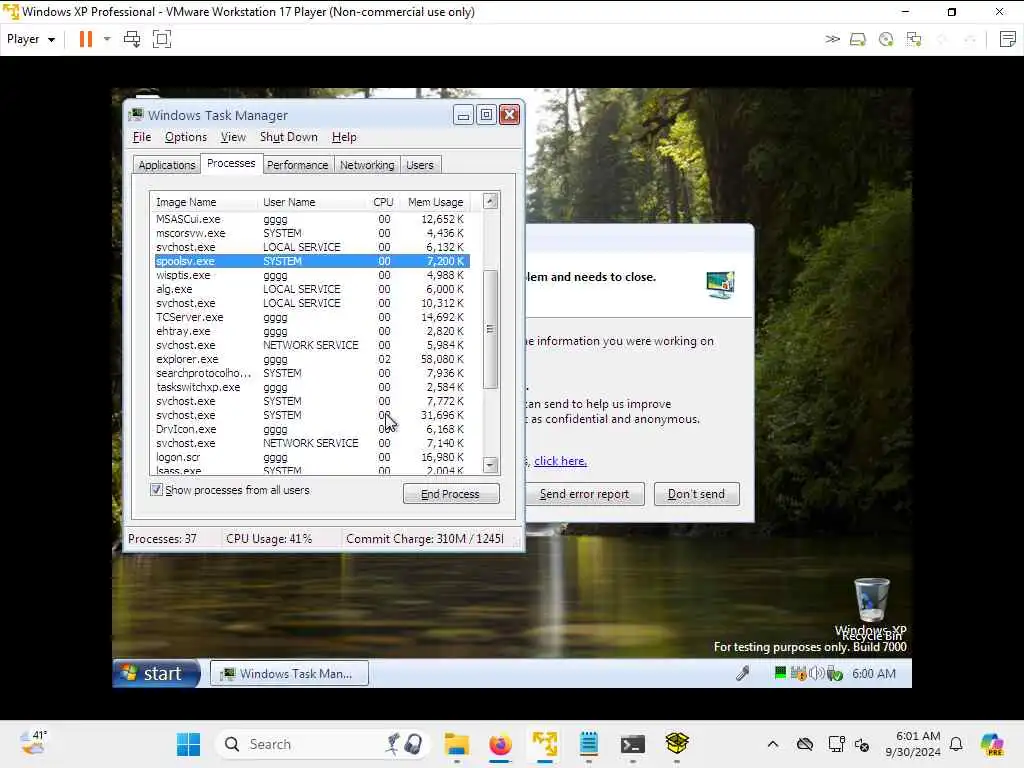
Task: Open the yellow package taskbar icon
Action: click(x=677, y=744)
